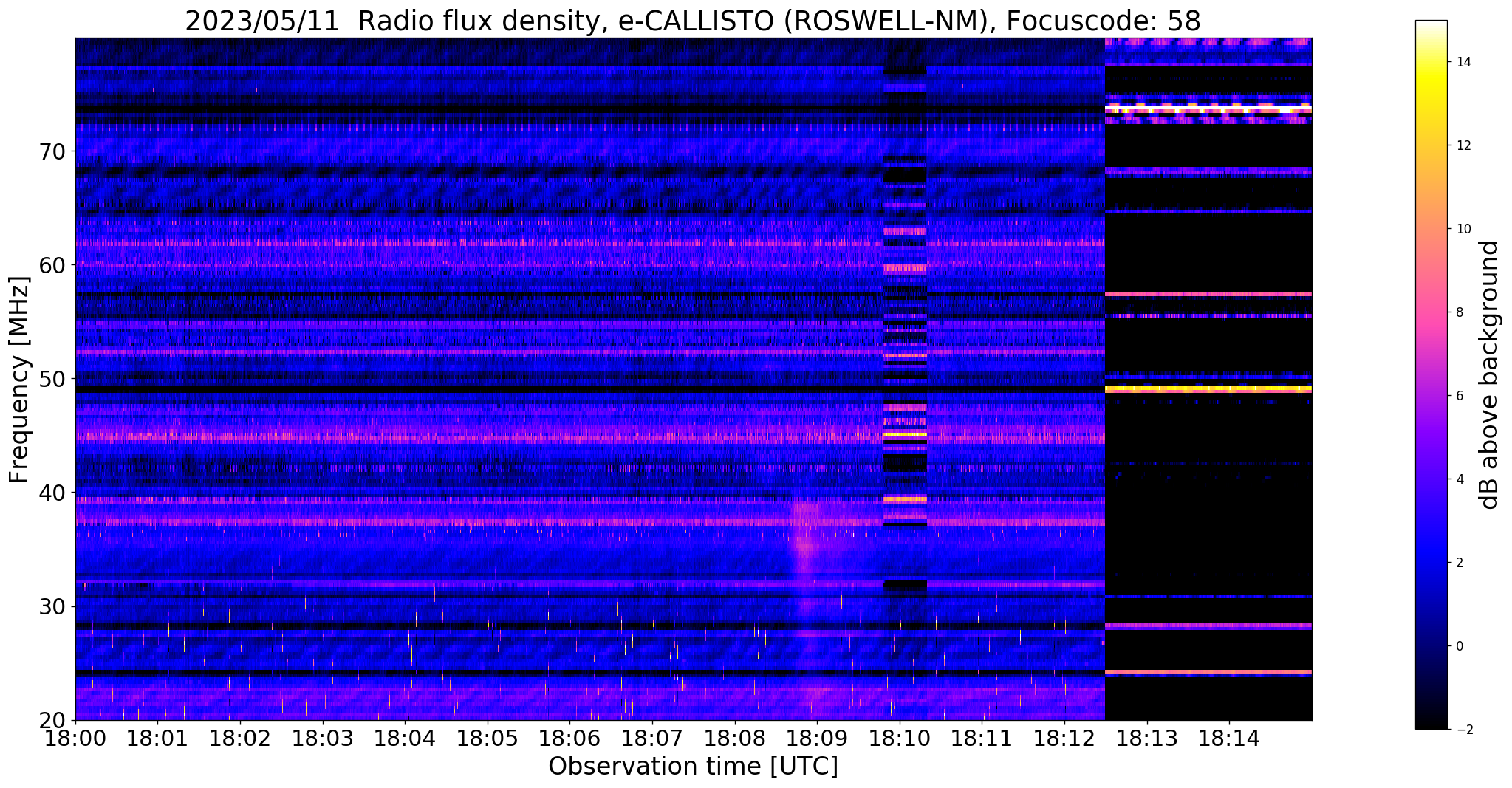This screenshot has height=788, width=1512.
Task: Click the 18:07 time tick label
Action: coord(652,737)
